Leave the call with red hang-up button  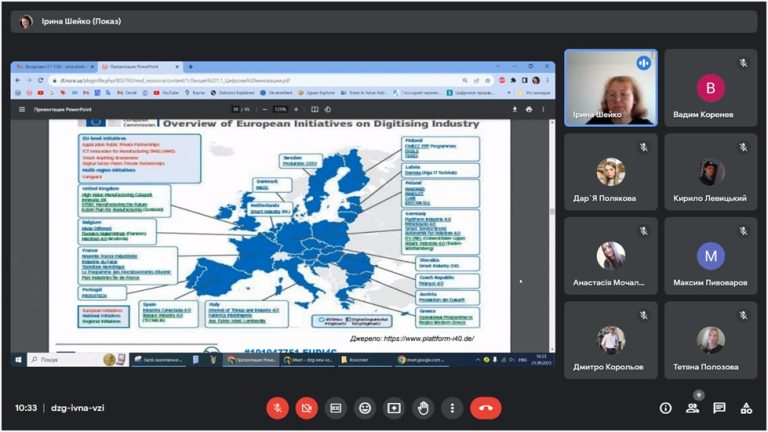click(x=485, y=408)
